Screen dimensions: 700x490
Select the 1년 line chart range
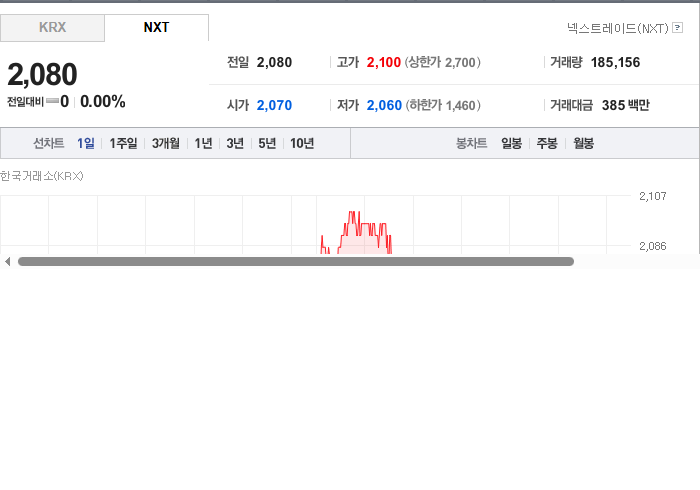(x=203, y=143)
